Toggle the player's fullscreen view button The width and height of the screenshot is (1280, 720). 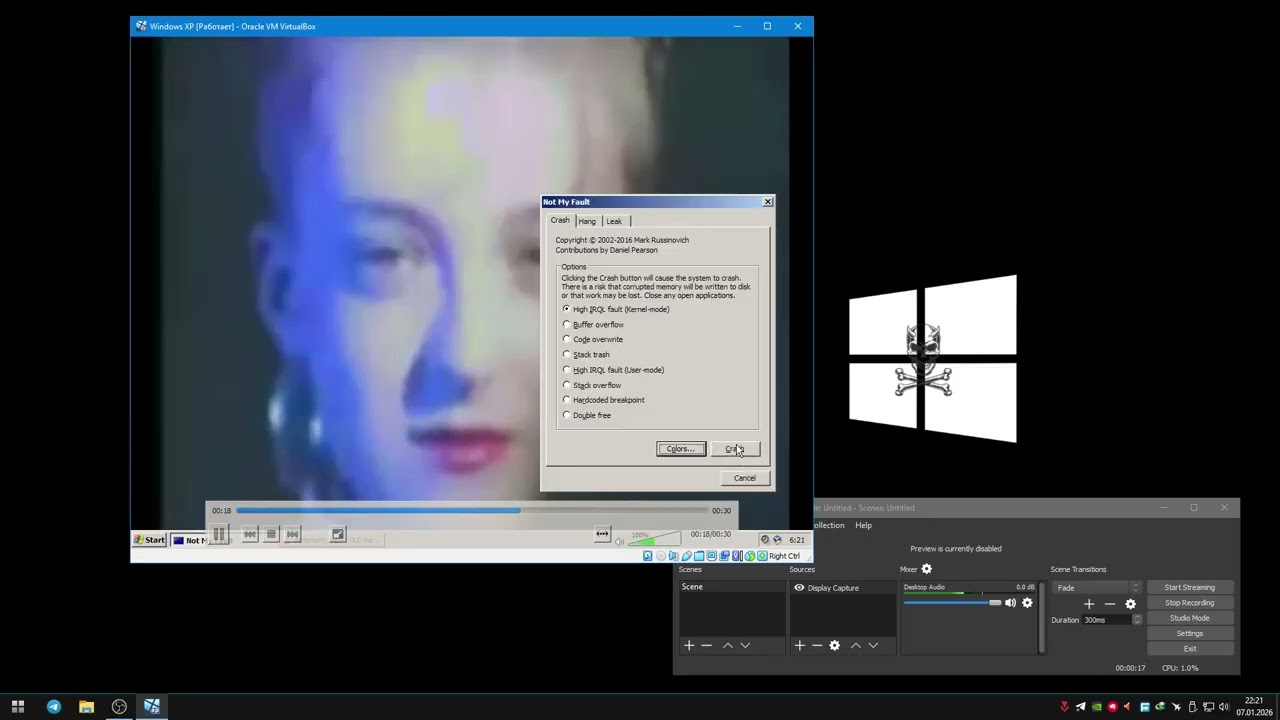[338, 535]
